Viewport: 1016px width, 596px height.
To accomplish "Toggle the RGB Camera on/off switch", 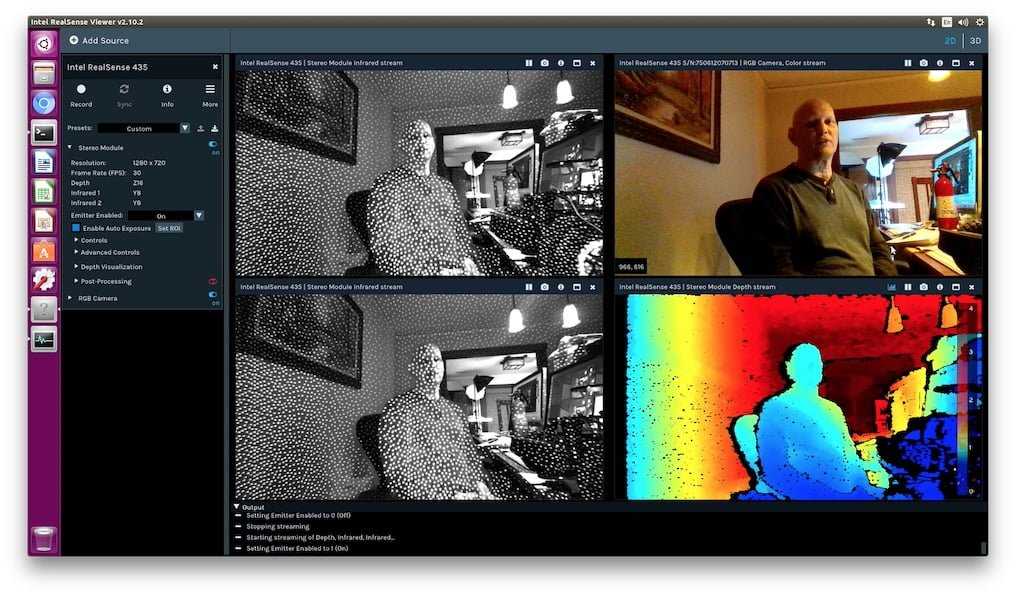I will point(213,295).
